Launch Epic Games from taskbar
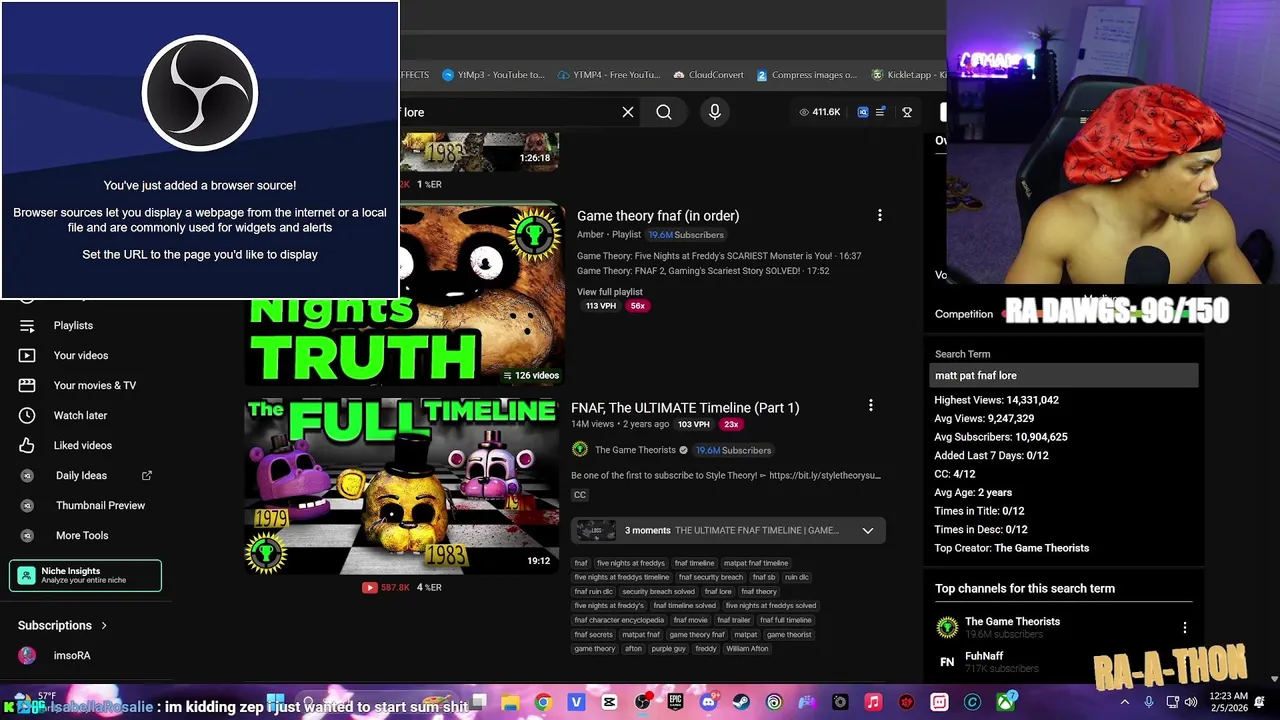The image size is (1280, 720). pos(676,702)
